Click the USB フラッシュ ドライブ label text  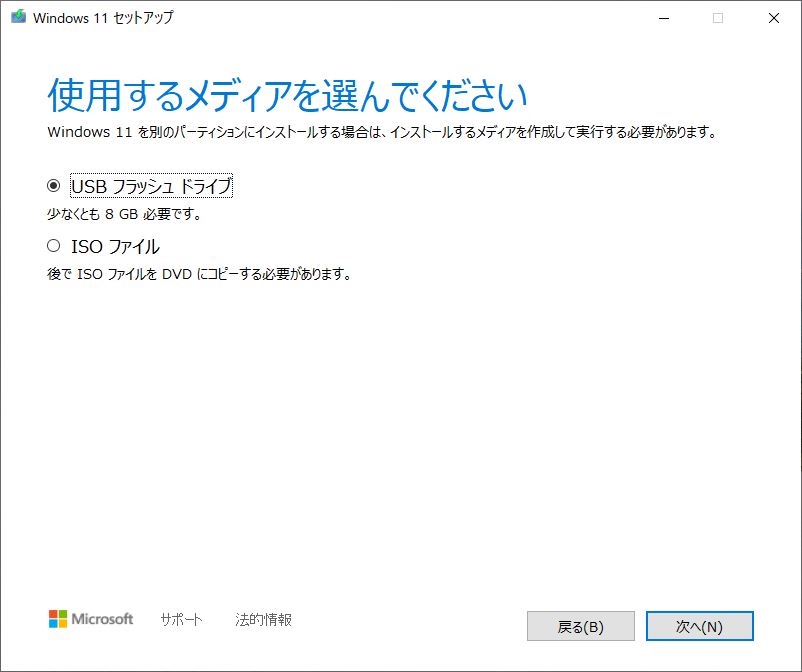(x=151, y=186)
